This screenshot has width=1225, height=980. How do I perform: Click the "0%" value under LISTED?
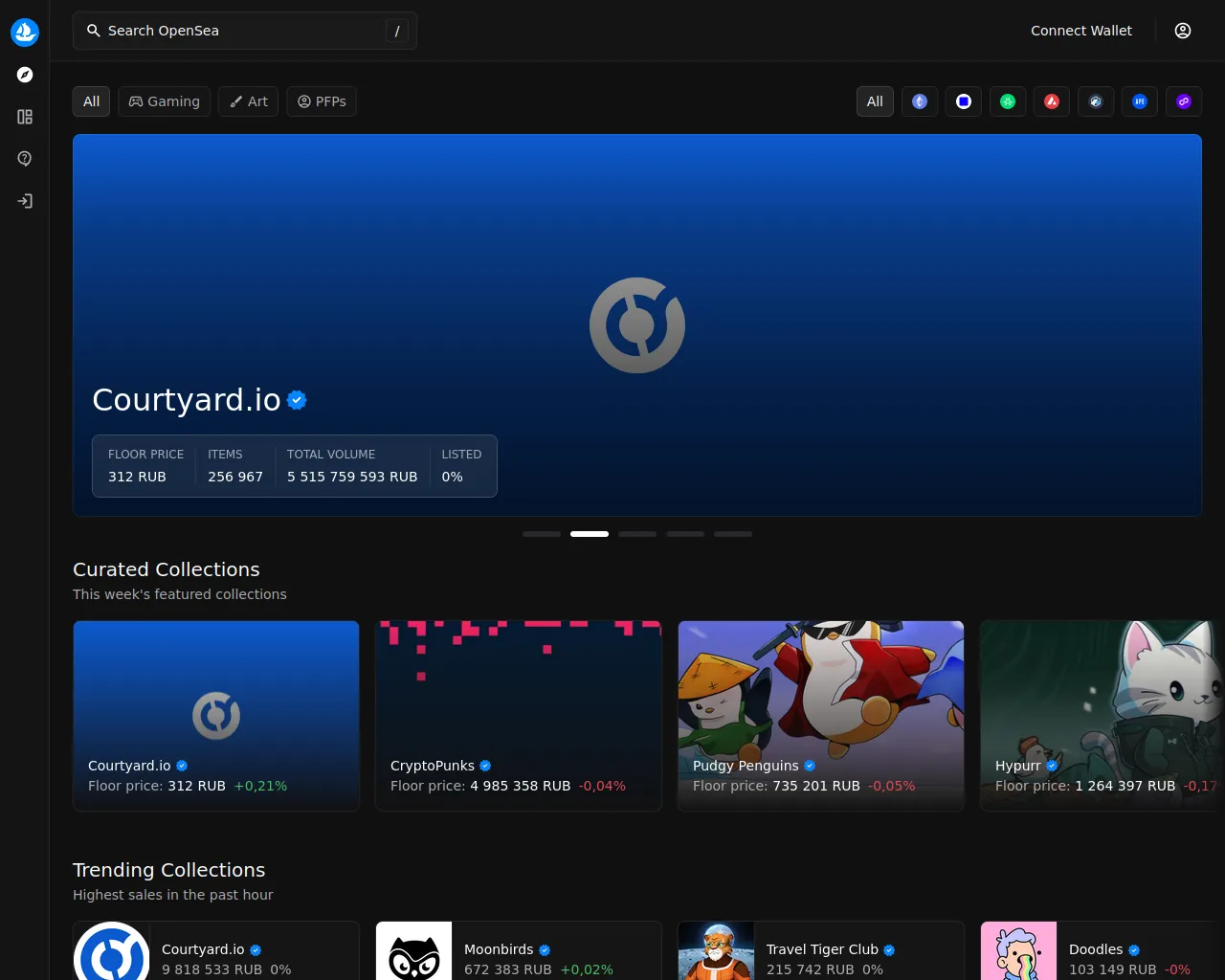click(452, 477)
